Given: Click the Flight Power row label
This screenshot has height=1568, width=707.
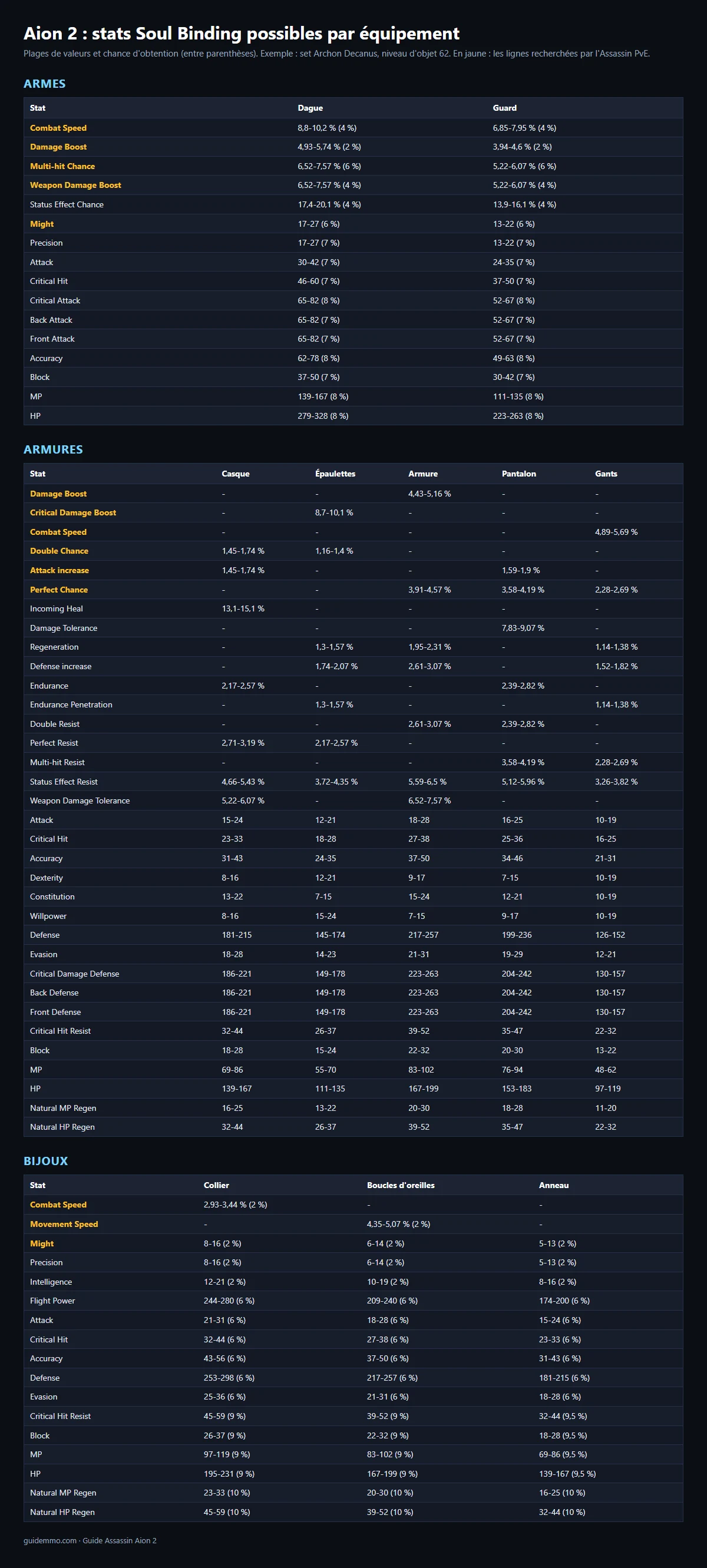Looking at the screenshot, I should pos(52,1301).
